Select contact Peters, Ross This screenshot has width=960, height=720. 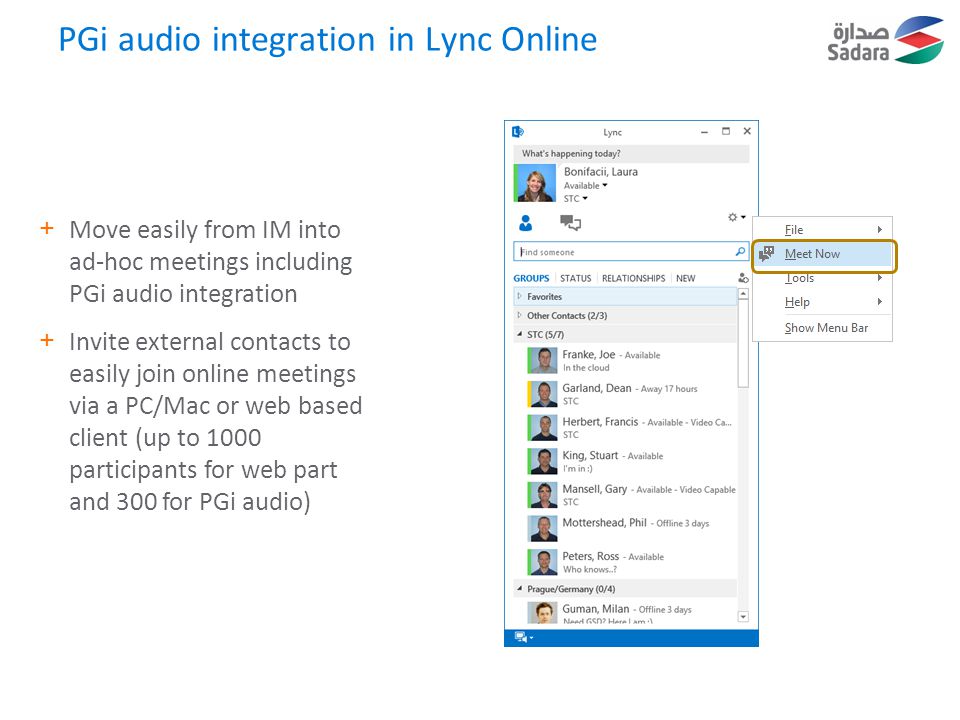(x=625, y=562)
